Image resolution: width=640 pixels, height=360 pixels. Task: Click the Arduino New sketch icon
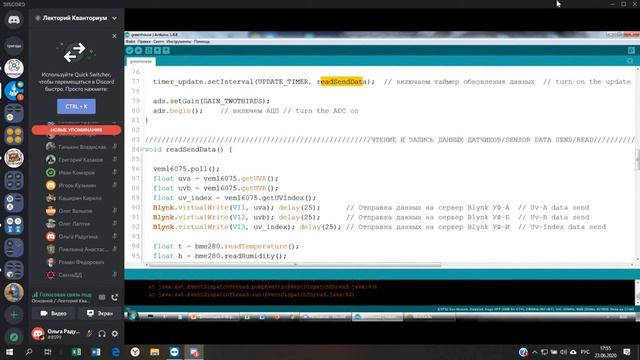tap(149, 51)
